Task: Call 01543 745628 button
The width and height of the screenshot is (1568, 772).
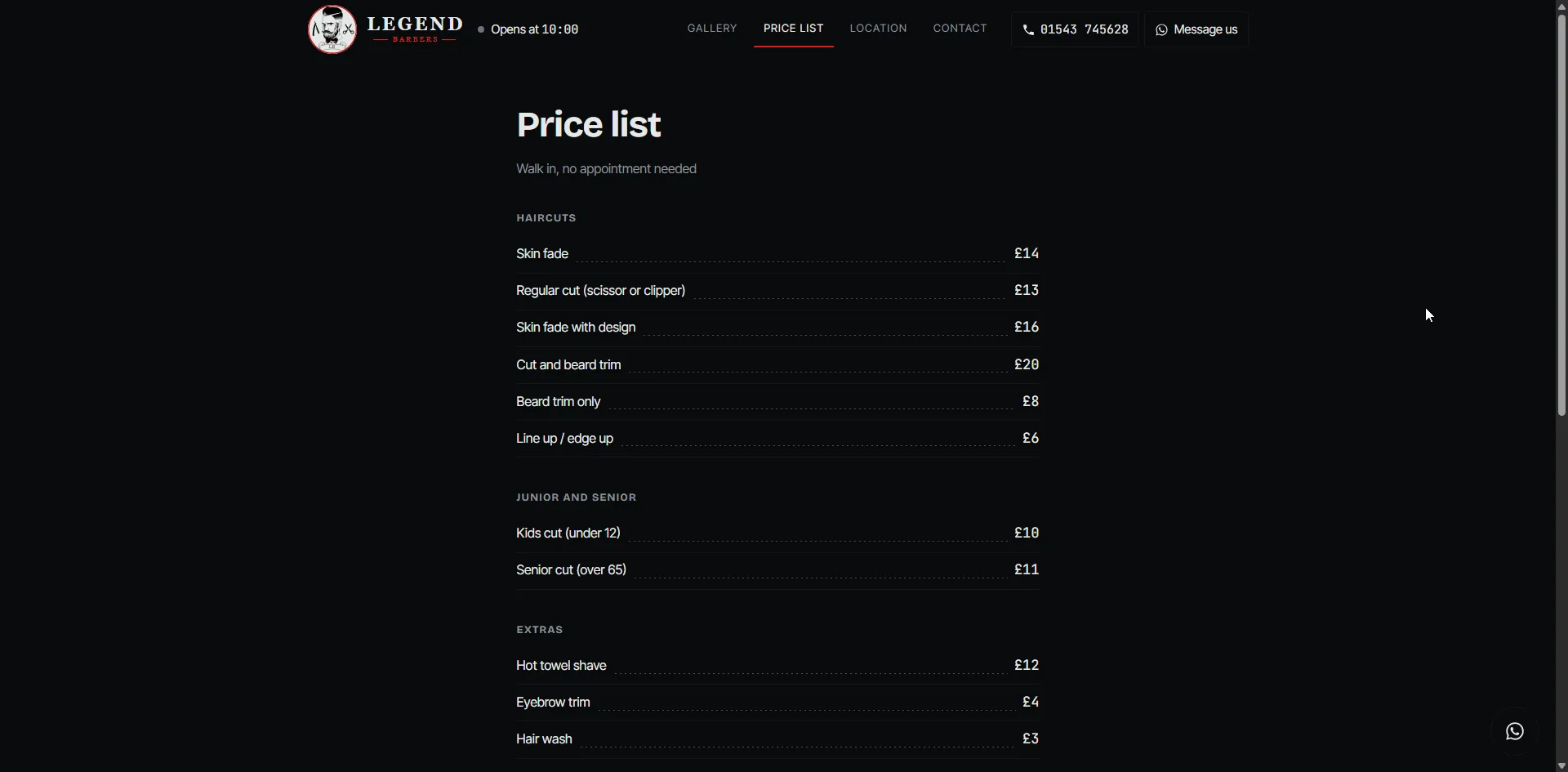Action: pyautogui.click(x=1075, y=29)
